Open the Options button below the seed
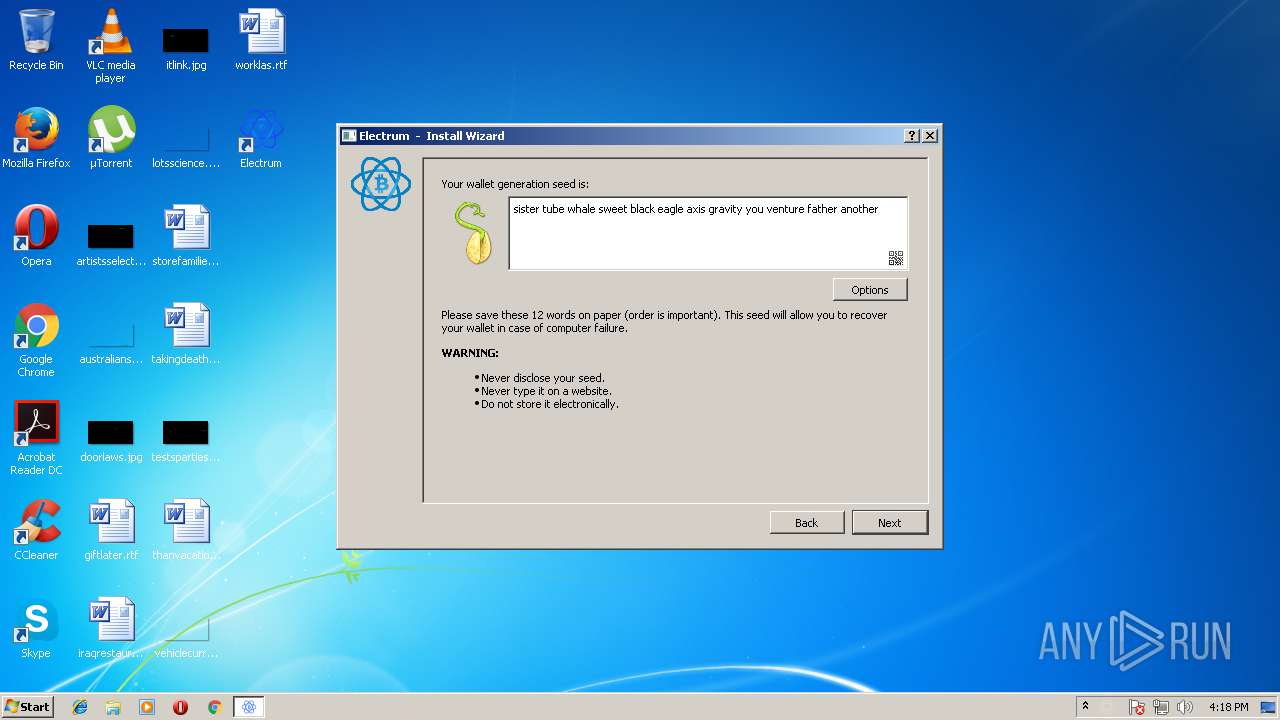The image size is (1280, 720). pos(870,290)
